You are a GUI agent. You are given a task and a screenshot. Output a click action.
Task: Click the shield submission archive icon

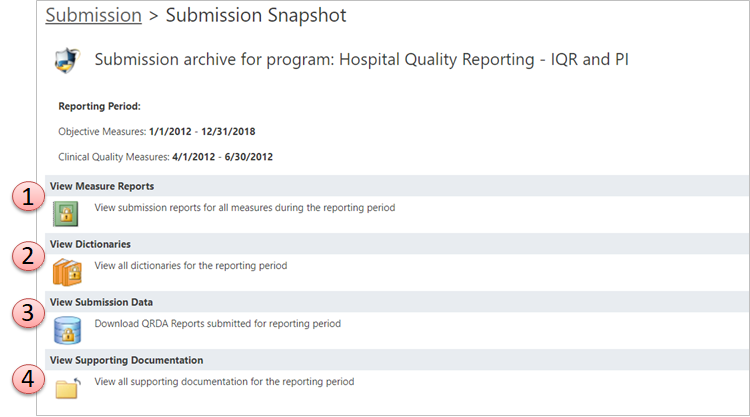(x=67, y=61)
